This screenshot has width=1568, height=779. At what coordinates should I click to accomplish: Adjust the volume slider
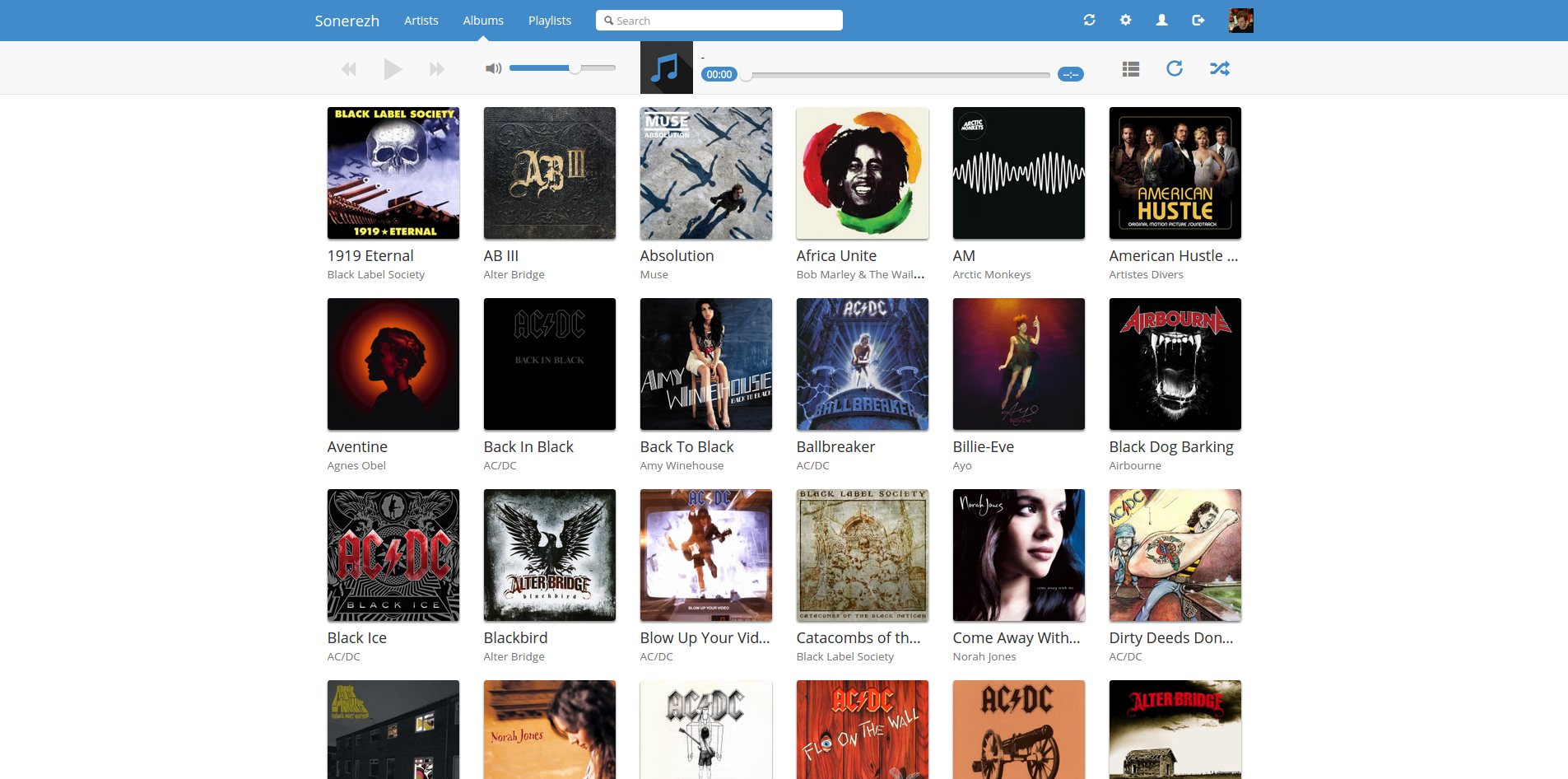(x=562, y=68)
